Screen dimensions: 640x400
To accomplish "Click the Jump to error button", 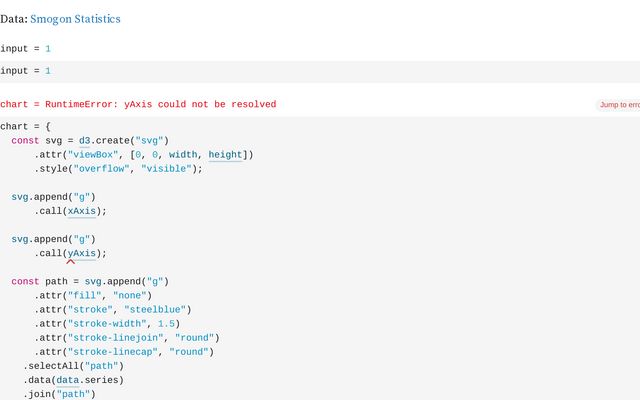I will [618, 104].
